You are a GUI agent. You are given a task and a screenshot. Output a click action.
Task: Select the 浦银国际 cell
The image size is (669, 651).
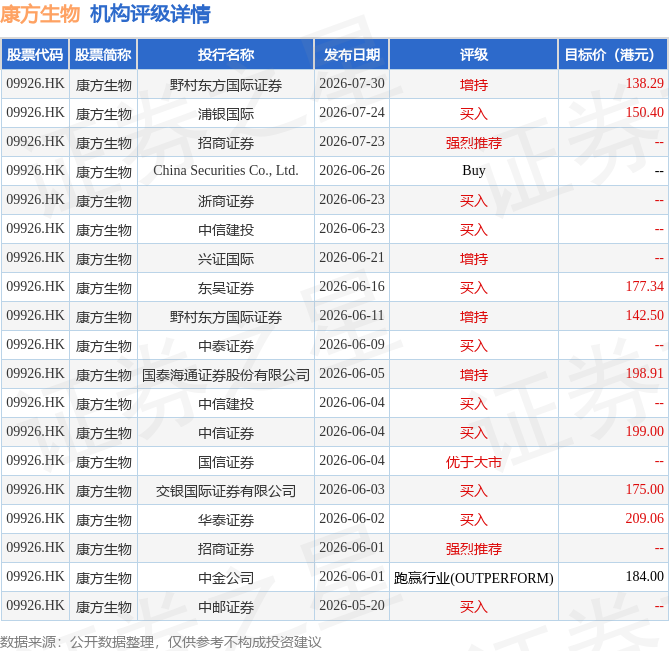click(226, 113)
